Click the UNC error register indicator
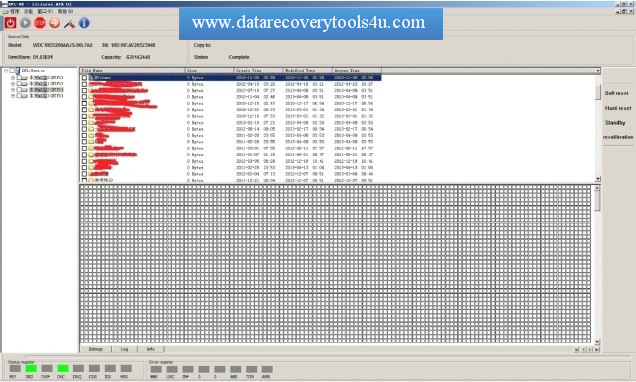 [172, 369]
